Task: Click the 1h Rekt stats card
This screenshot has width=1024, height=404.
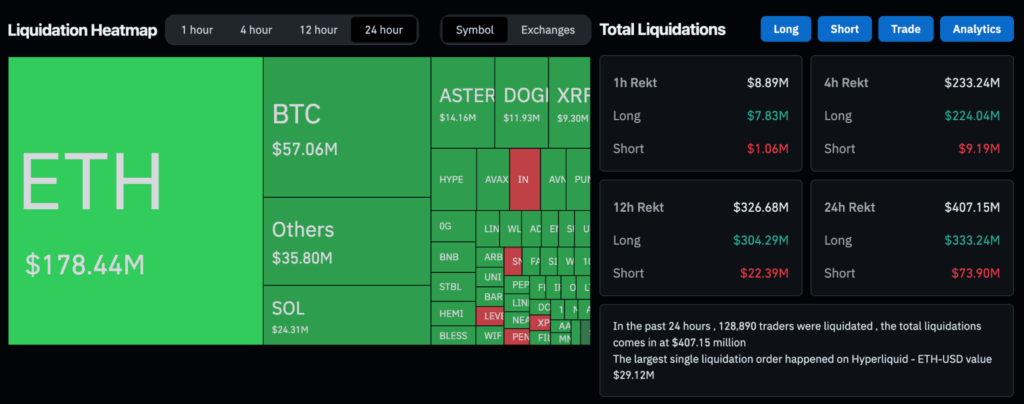Action: coord(700,115)
